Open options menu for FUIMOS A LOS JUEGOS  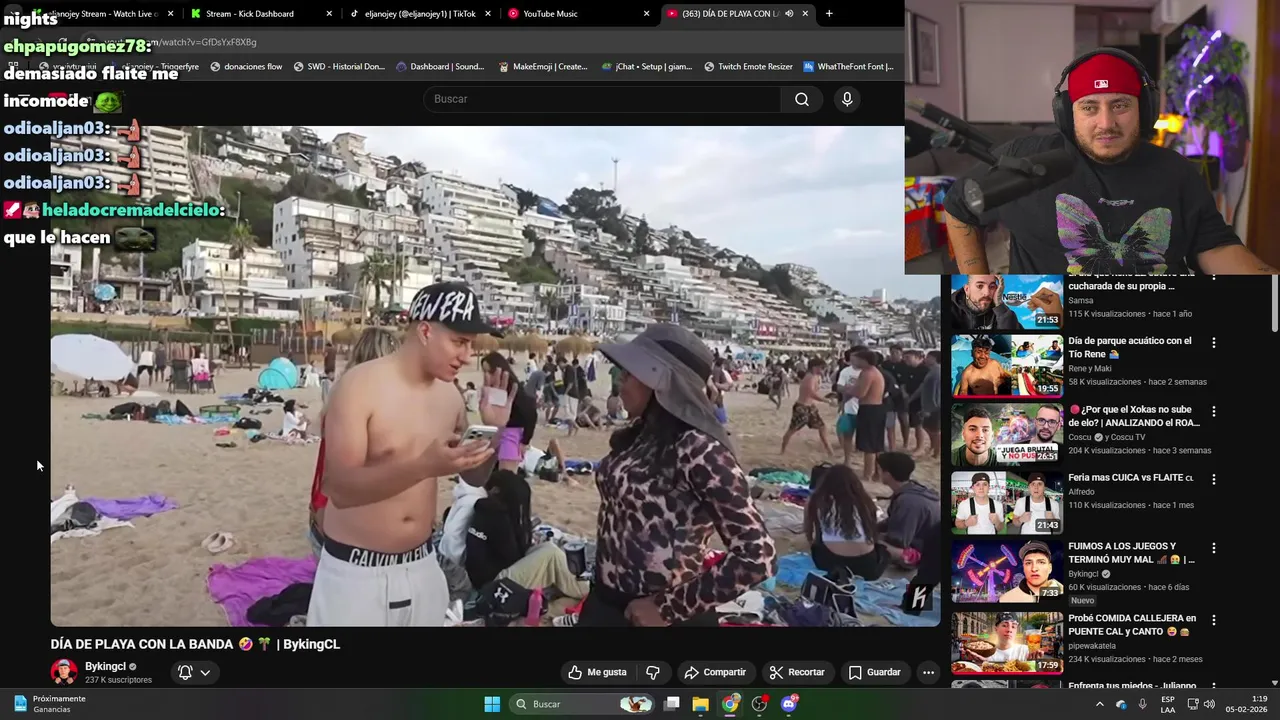pyautogui.click(x=1214, y=548)
